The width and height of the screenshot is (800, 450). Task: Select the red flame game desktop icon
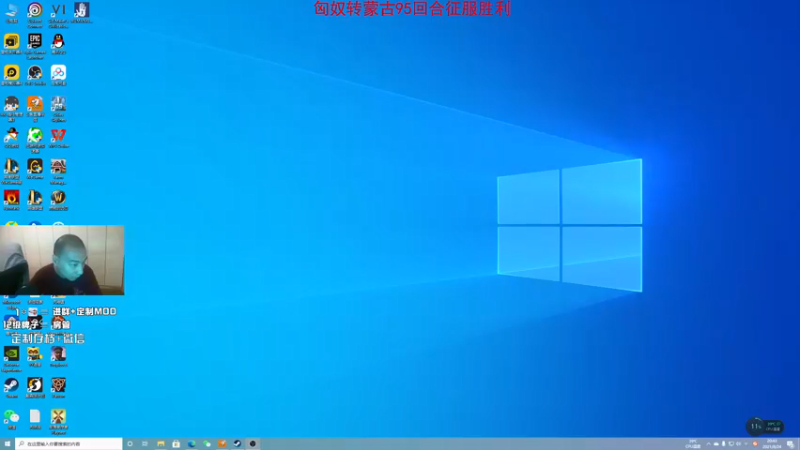point(11,200)
